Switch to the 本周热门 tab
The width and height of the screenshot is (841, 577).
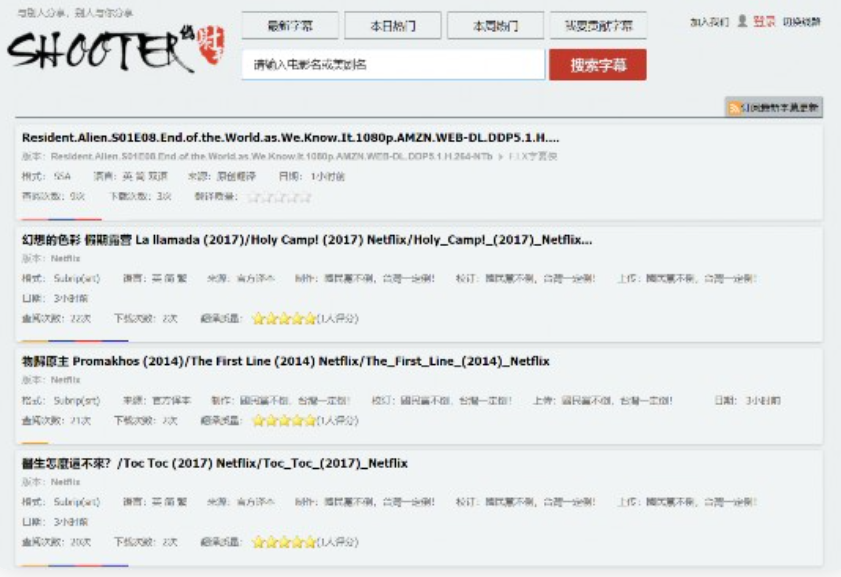(x=495, y=26)
